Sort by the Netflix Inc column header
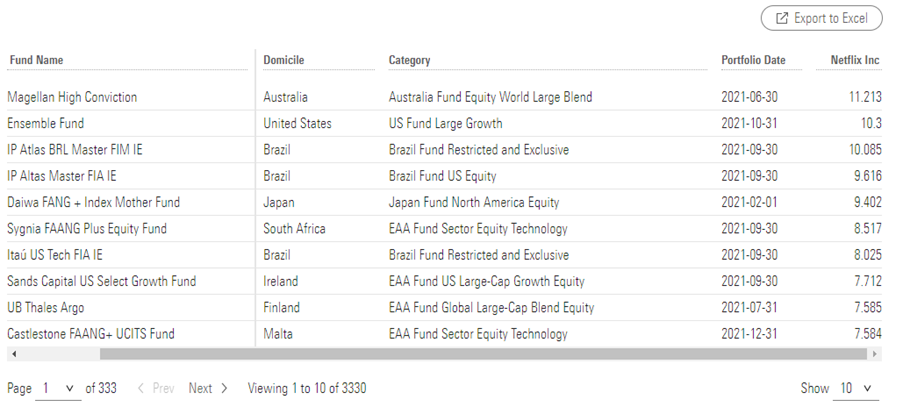 855,60
